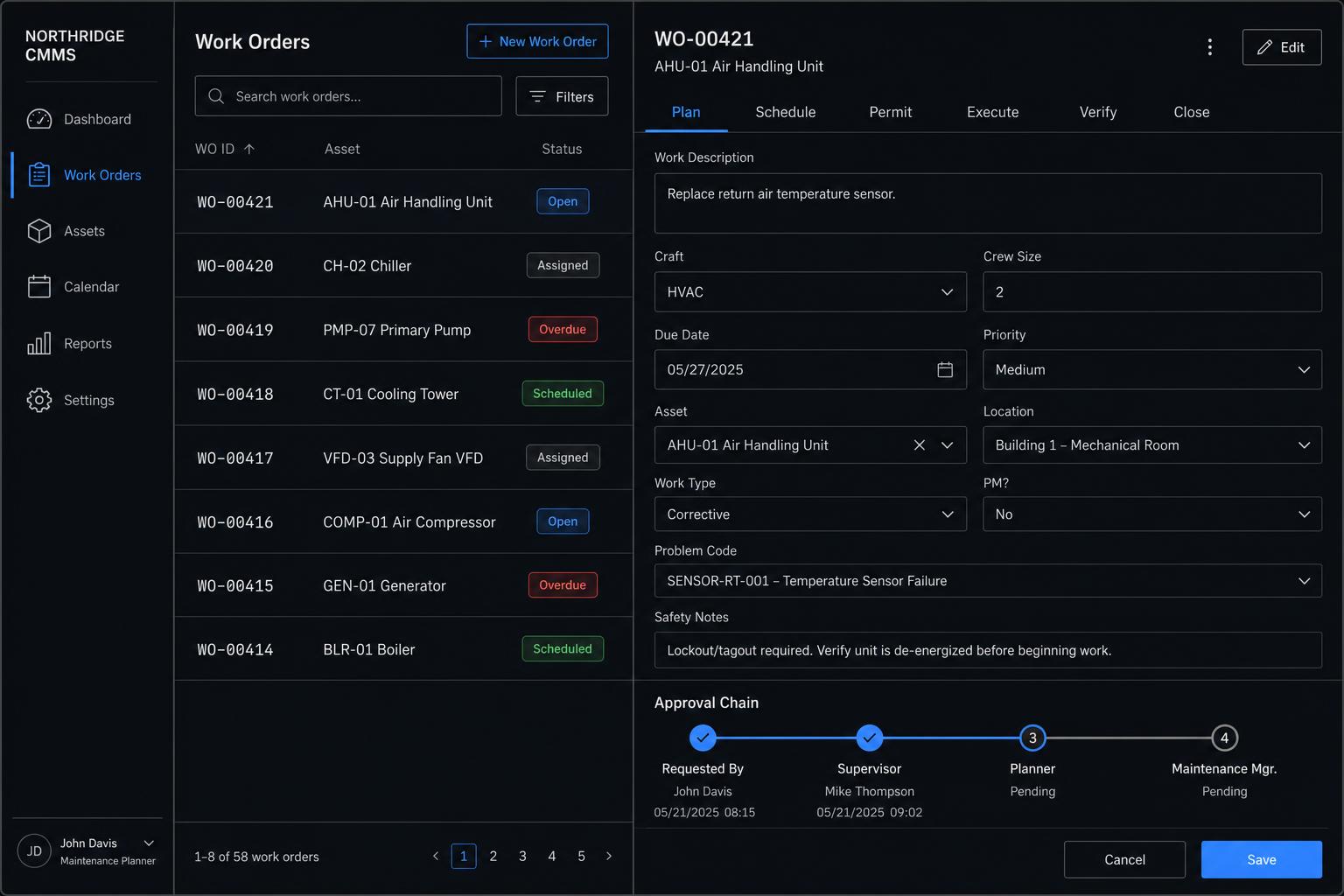
Task: Click Supervisor approval checkmark step
Action: coord(869,738)
